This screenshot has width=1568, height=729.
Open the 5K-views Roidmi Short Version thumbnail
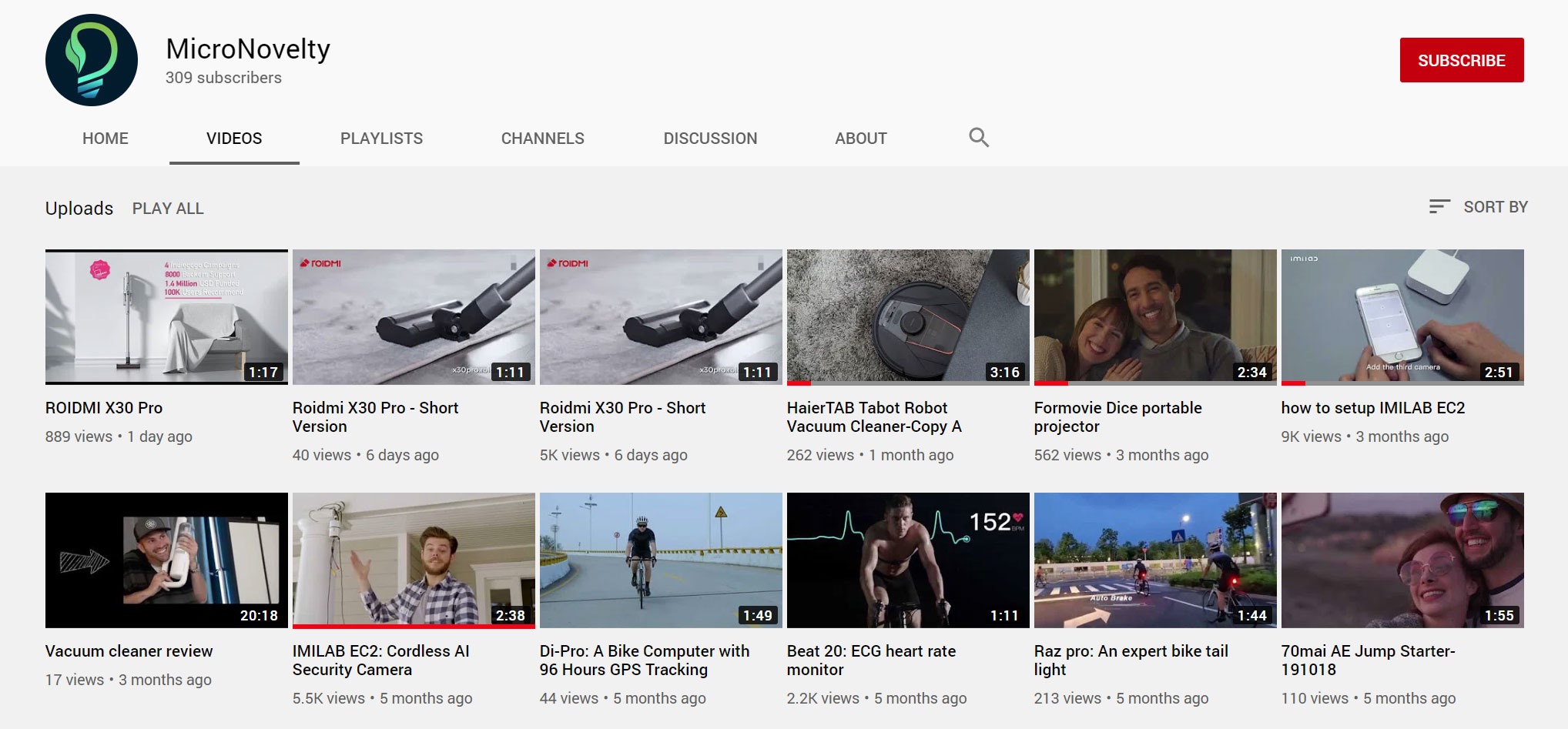[661, 317]
